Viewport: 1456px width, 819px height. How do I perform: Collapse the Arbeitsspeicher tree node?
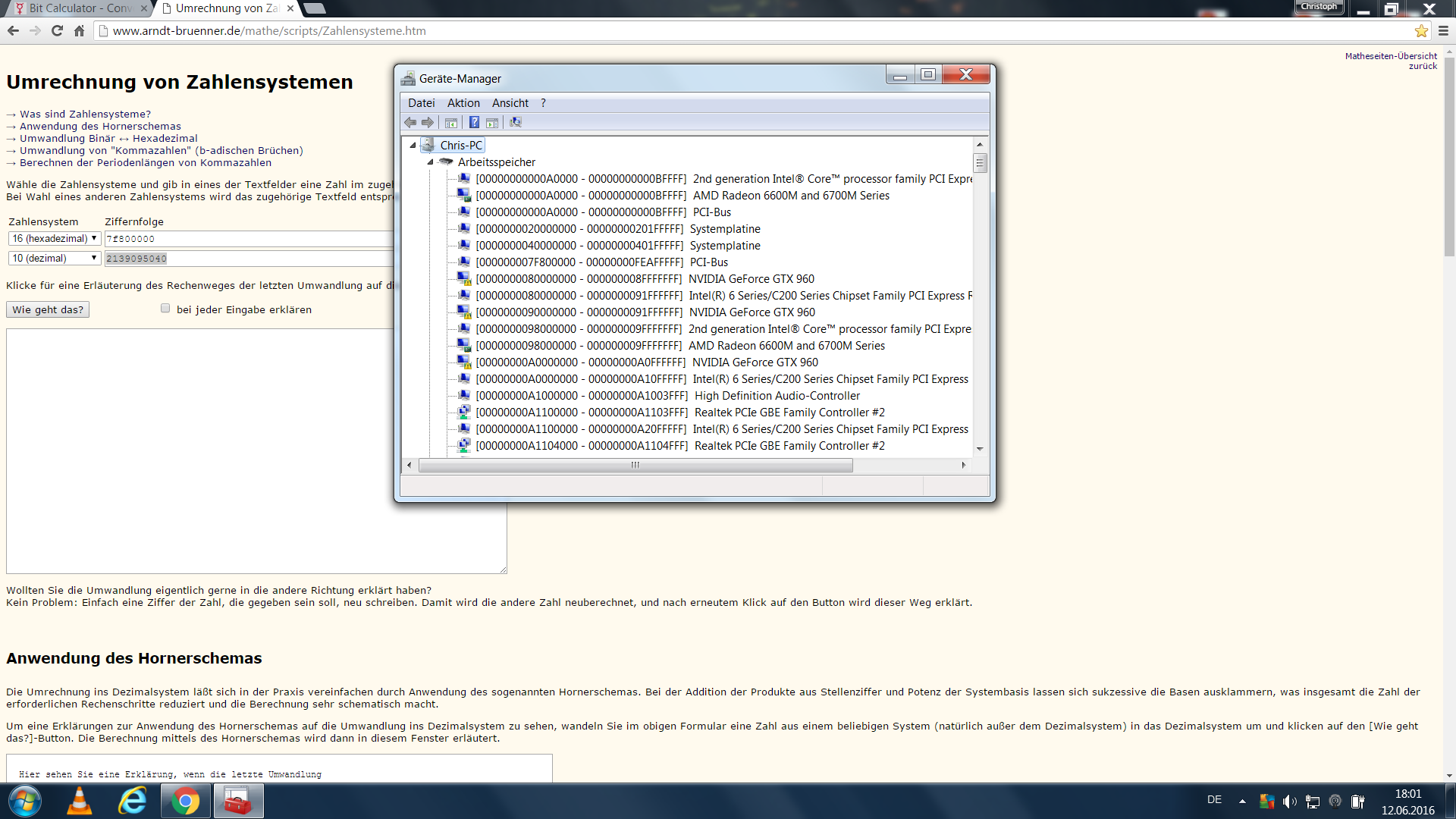click(x=430, y=162)
